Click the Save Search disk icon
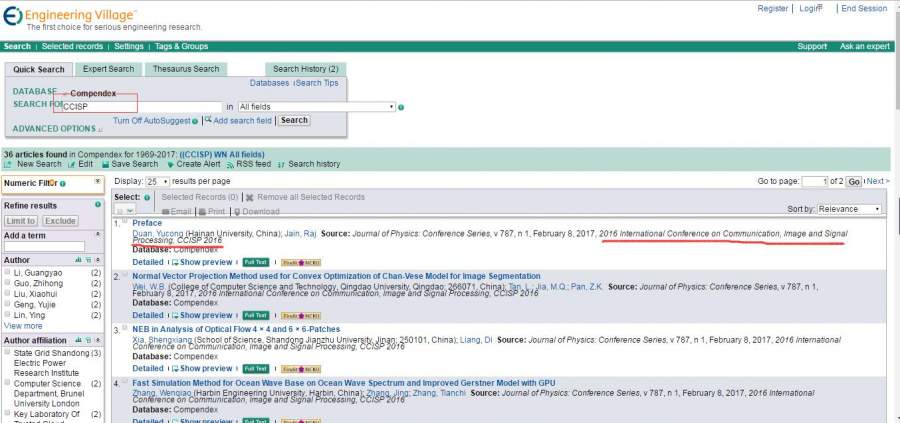This screenshot has height=423, width=900. pyautogui.click(x=104, y=164)
